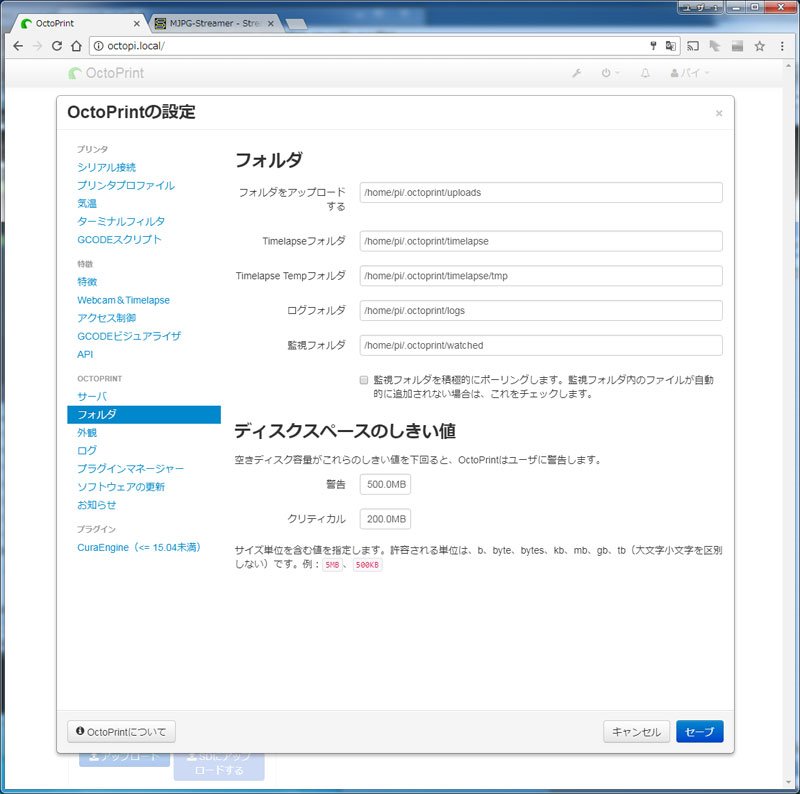
Task: Open the user account dropdown
Action: click(690, 73)
